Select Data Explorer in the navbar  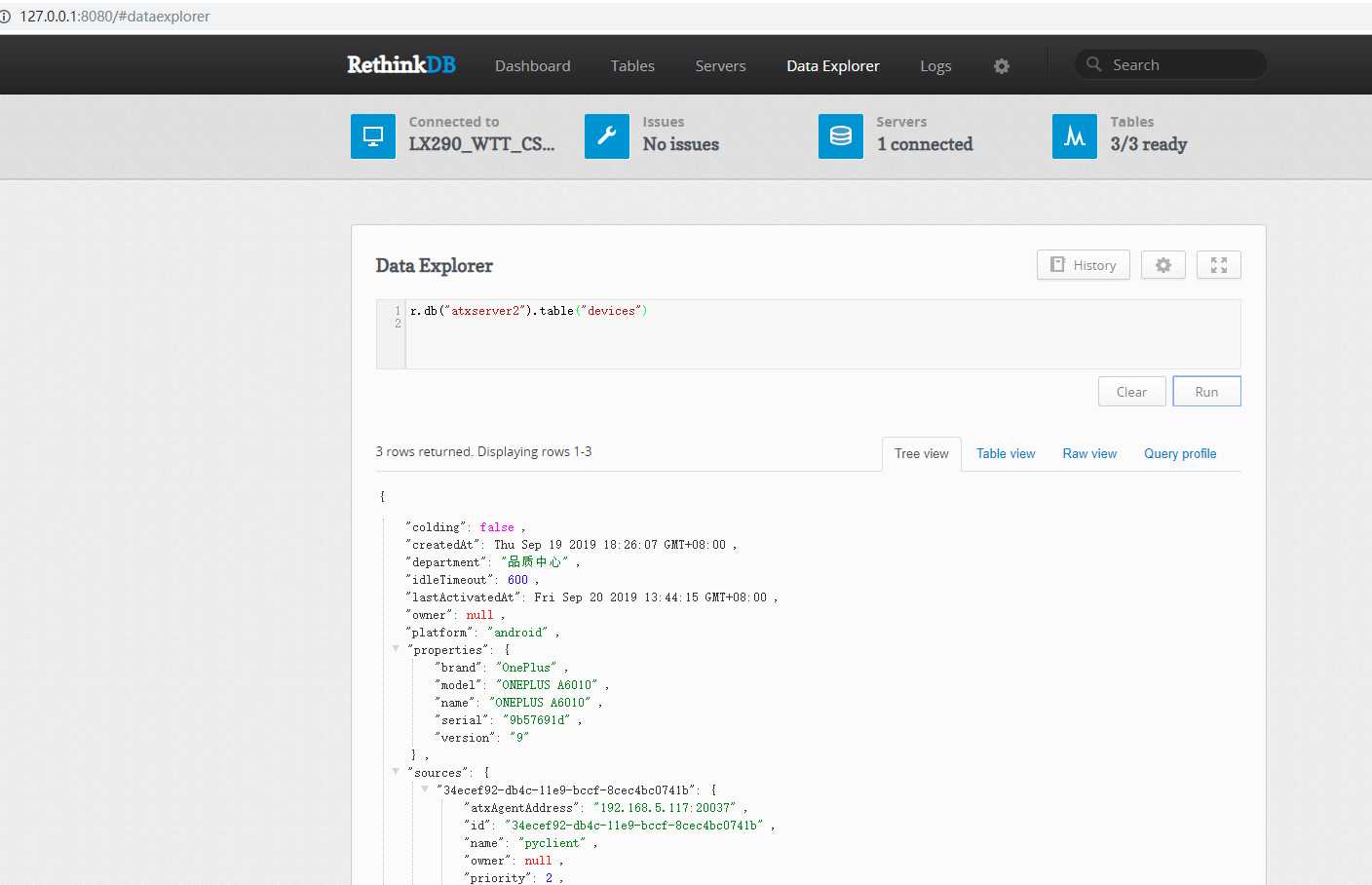[x=833, y=66]
